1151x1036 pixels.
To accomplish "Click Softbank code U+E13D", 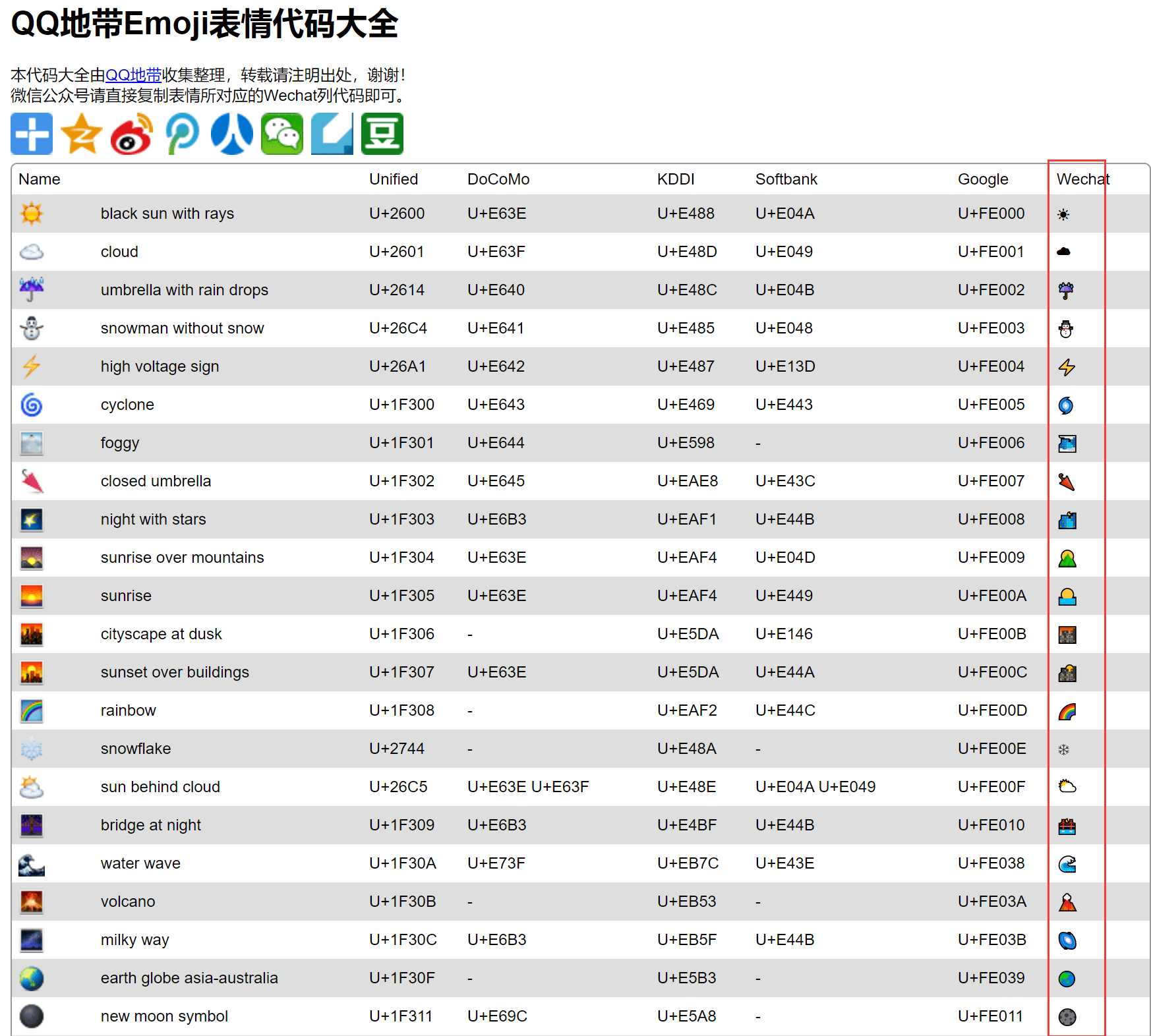I will 785,366.
